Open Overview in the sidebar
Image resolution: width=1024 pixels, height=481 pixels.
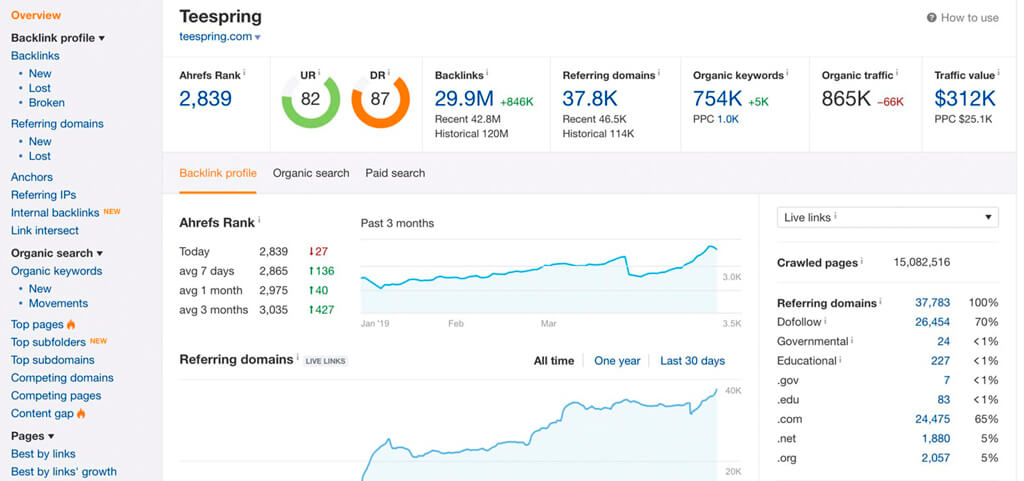(x=36, y=15)
